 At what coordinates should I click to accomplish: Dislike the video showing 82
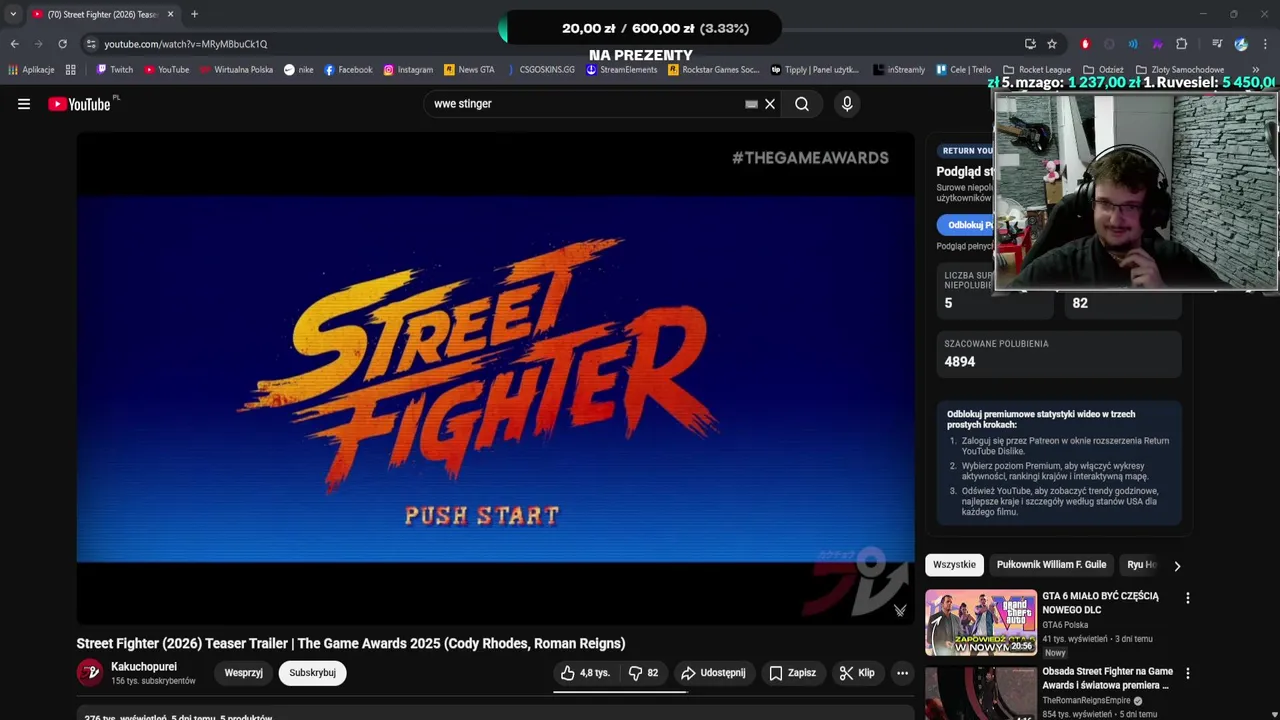(x=643, y=673)
